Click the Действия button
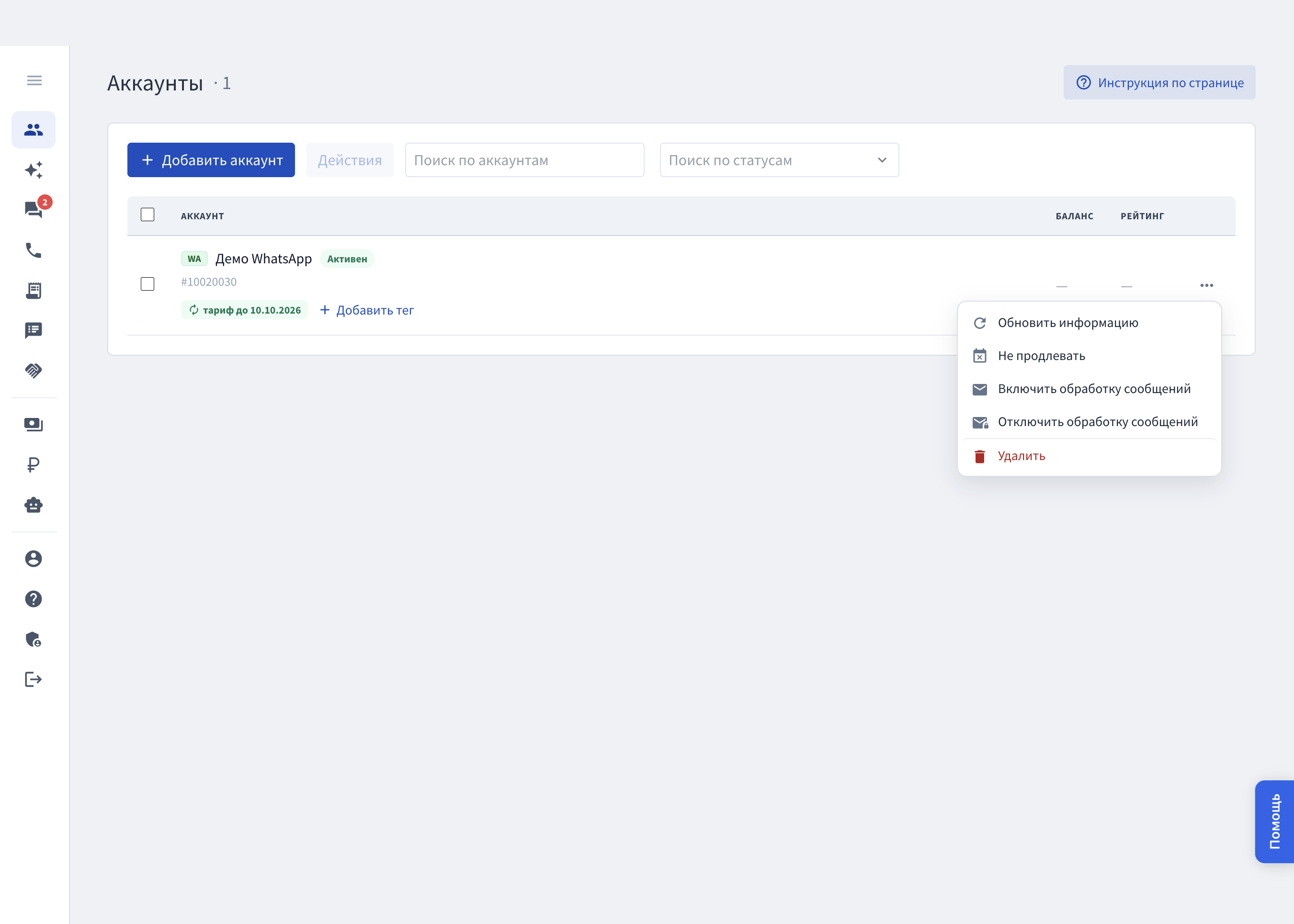The height and width of the screenshot is (924, 1294). point(350,160)
